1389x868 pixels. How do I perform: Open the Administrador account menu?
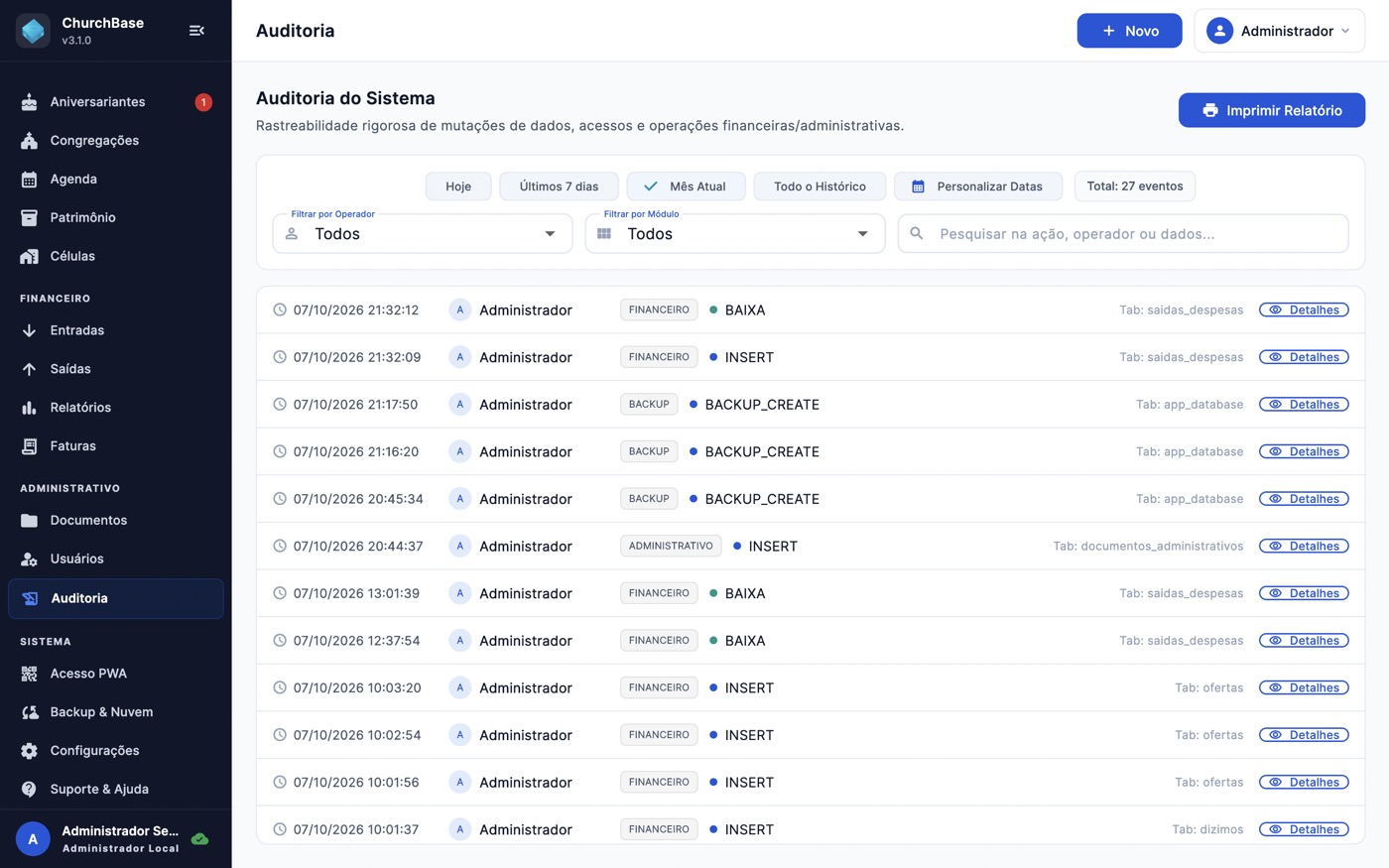1279,31
